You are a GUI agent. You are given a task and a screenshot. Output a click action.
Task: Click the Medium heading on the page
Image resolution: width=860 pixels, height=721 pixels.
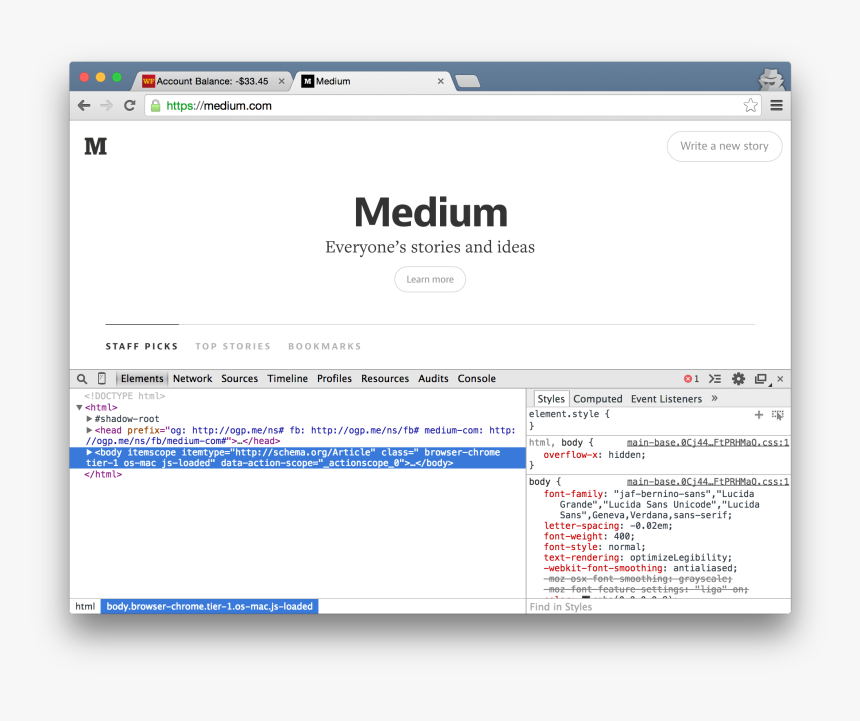tap(431, 212)
